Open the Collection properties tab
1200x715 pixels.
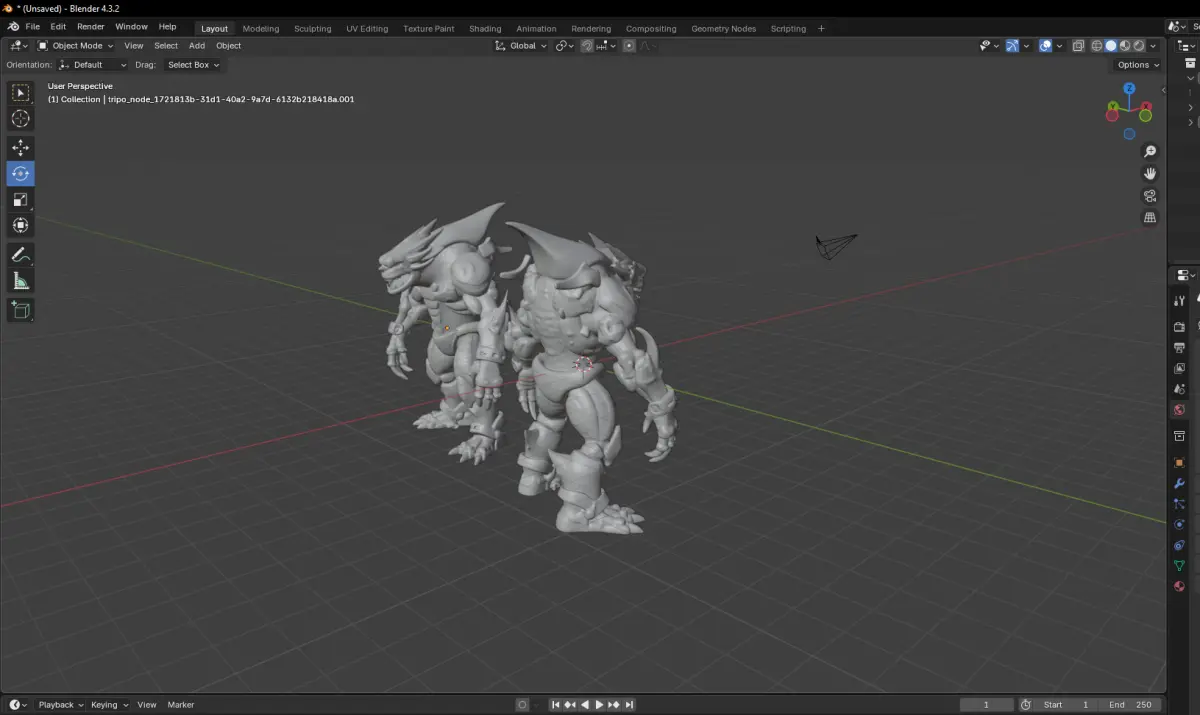click(1179, 436)
